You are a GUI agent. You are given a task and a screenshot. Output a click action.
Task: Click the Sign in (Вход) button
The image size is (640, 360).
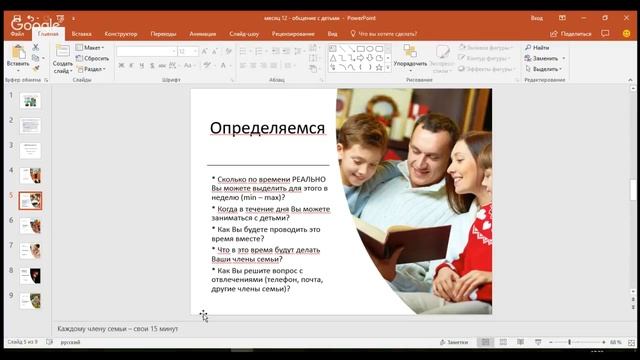[537, 18]
